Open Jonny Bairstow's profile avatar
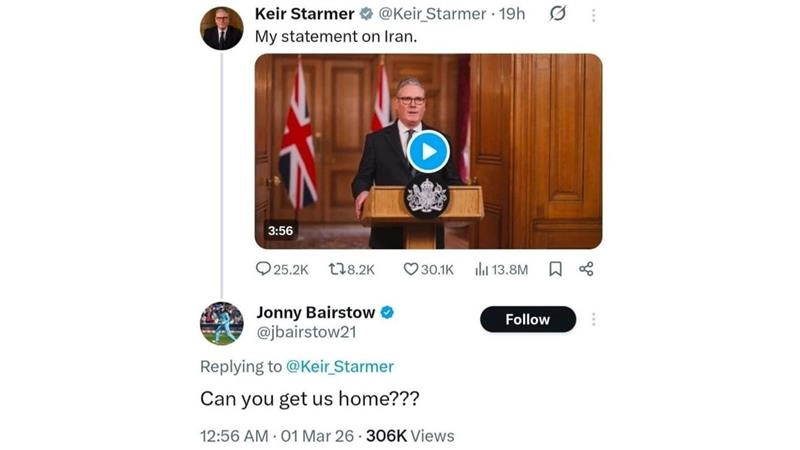This screenshot has width=800, height=450. click(221, 323)
